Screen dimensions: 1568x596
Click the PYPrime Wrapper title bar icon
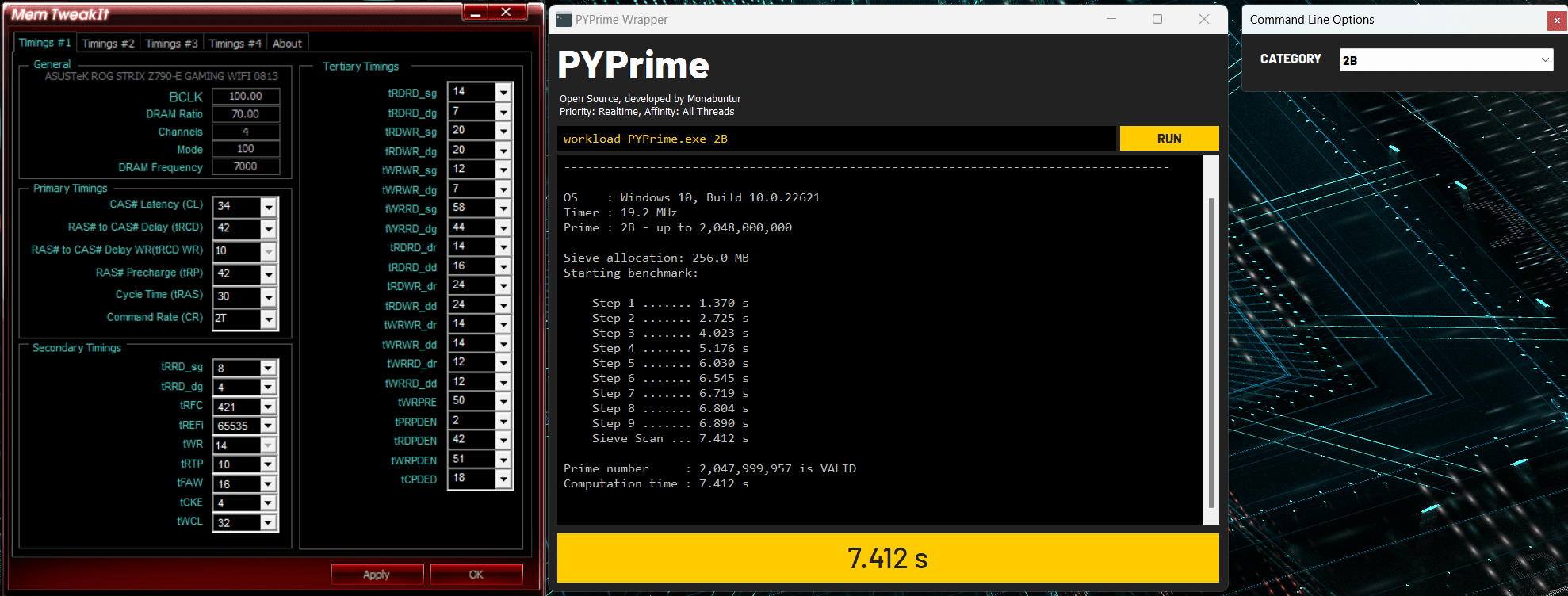tap(564, 20)
